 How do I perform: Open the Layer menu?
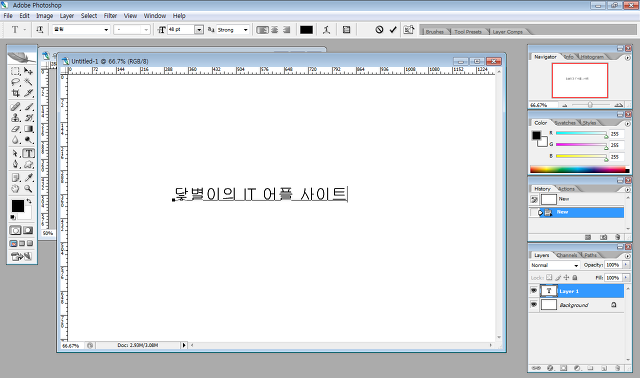click(x=67, y=16)
